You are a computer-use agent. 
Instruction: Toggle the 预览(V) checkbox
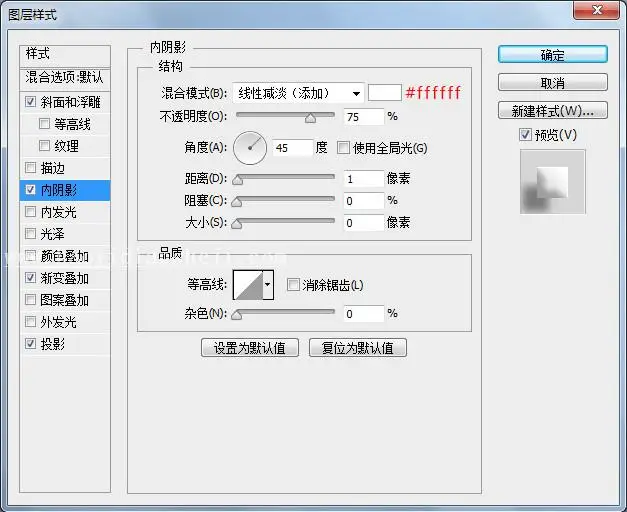(x=525, y=134)
